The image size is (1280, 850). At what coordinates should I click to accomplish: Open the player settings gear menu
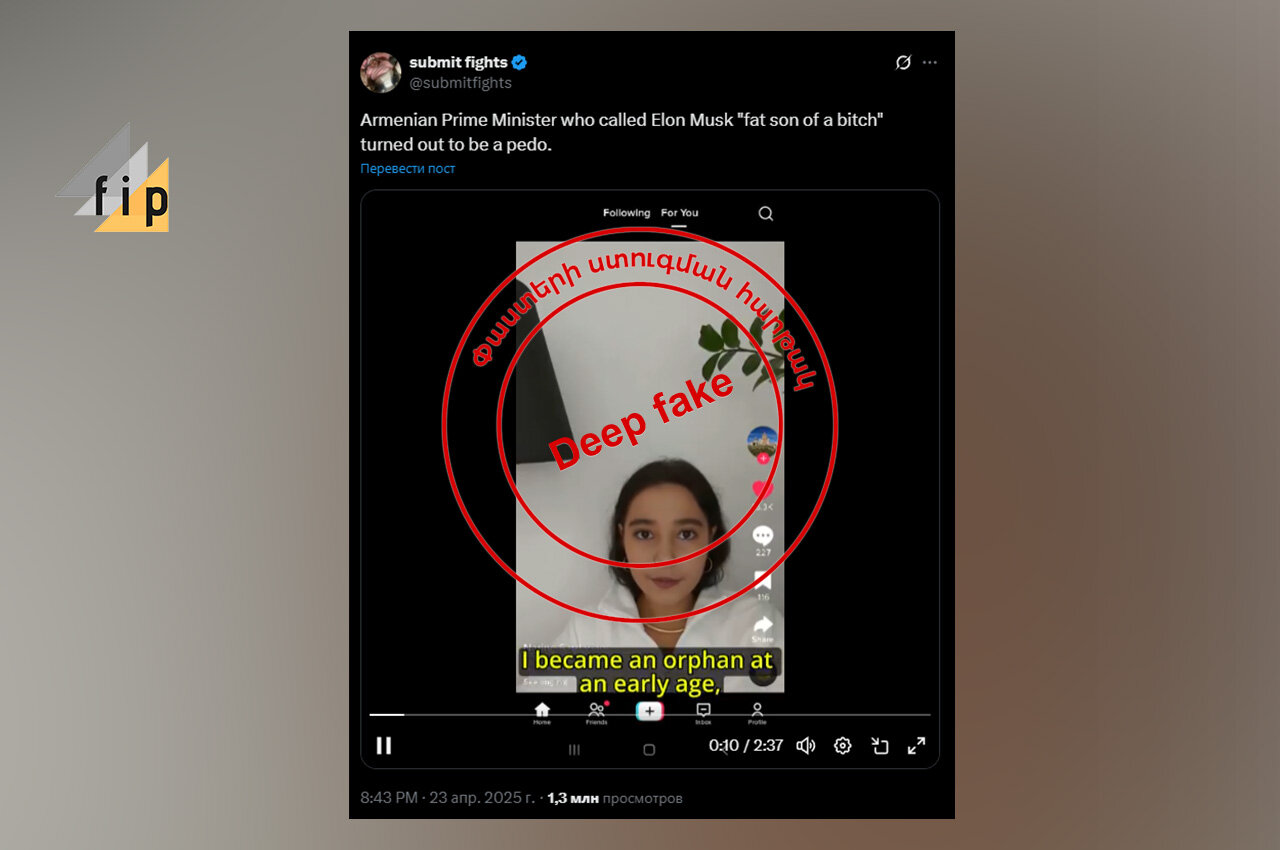point(842,746)
